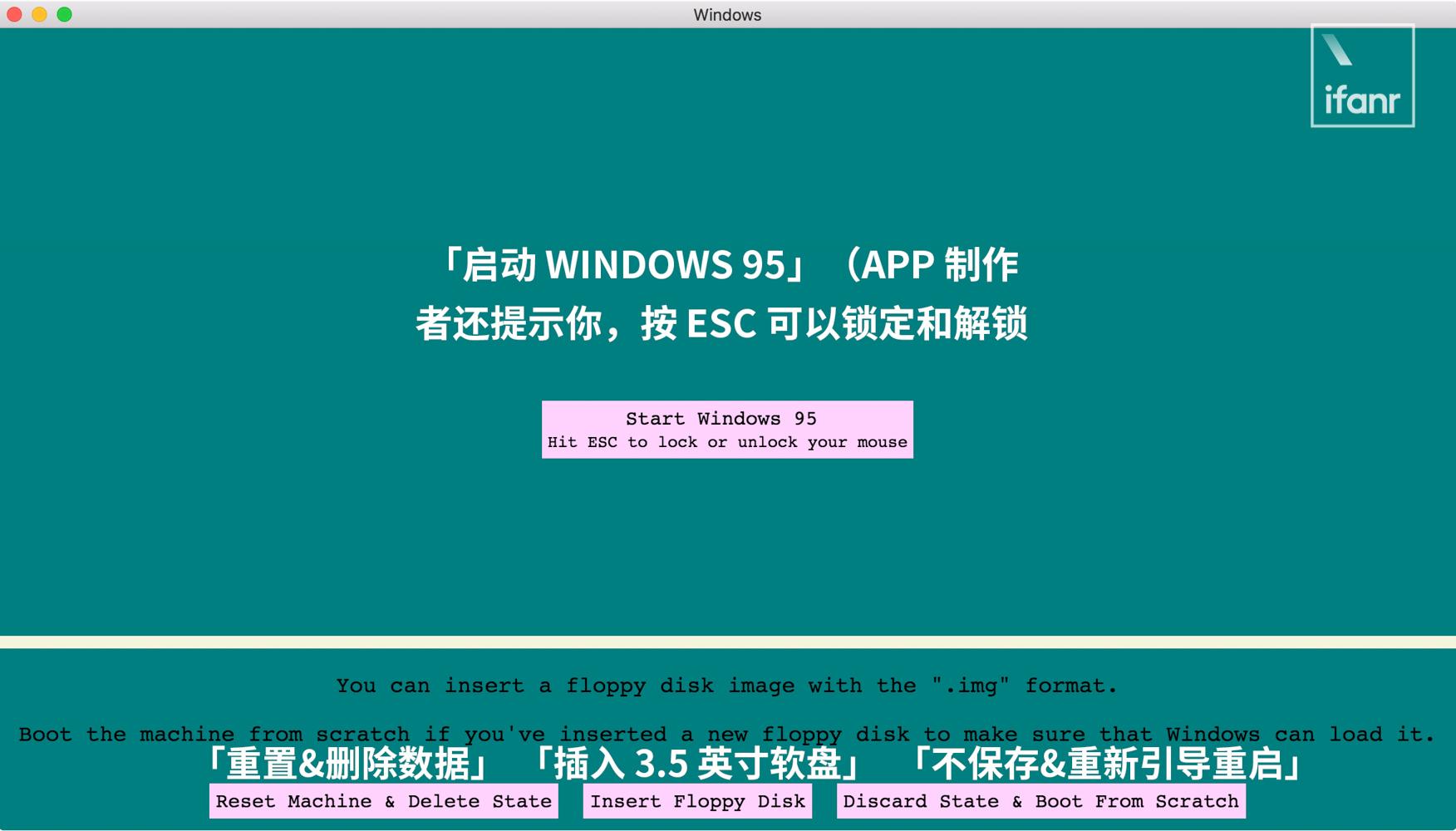The image size is (1456, 831).
Task: Click the Windows title bar text
Action: (727, 14)
